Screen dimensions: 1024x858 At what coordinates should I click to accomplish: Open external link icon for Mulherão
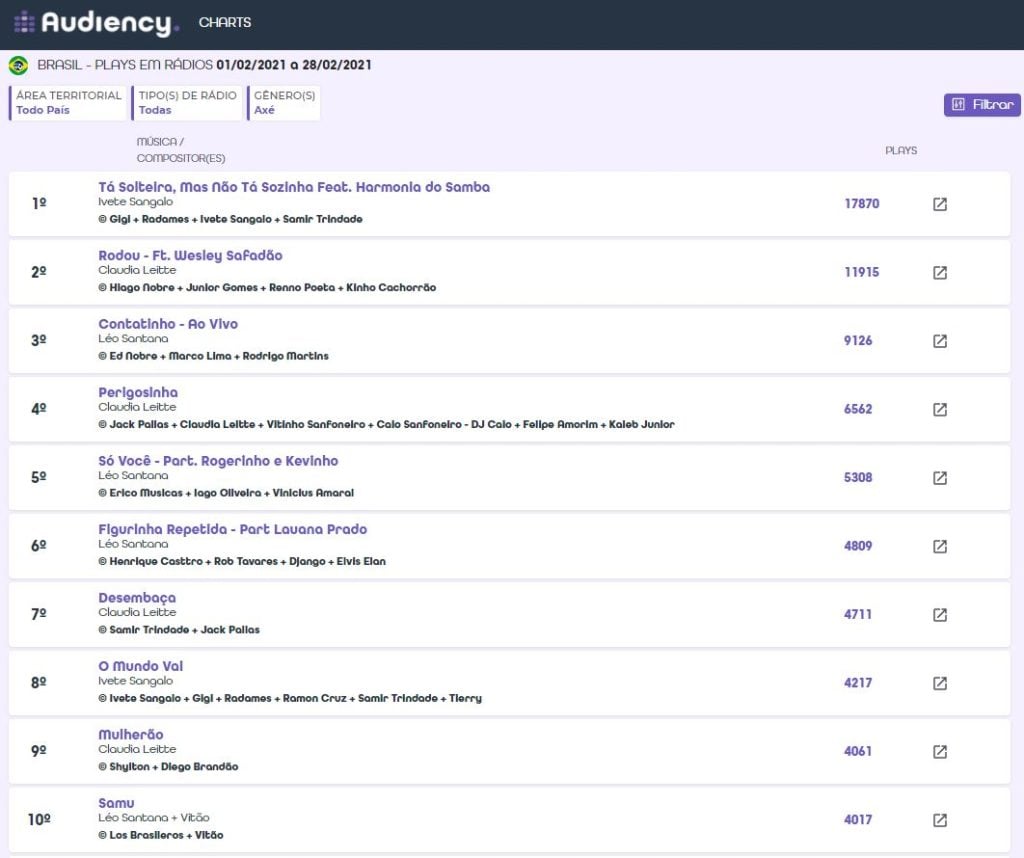(939, 751)
